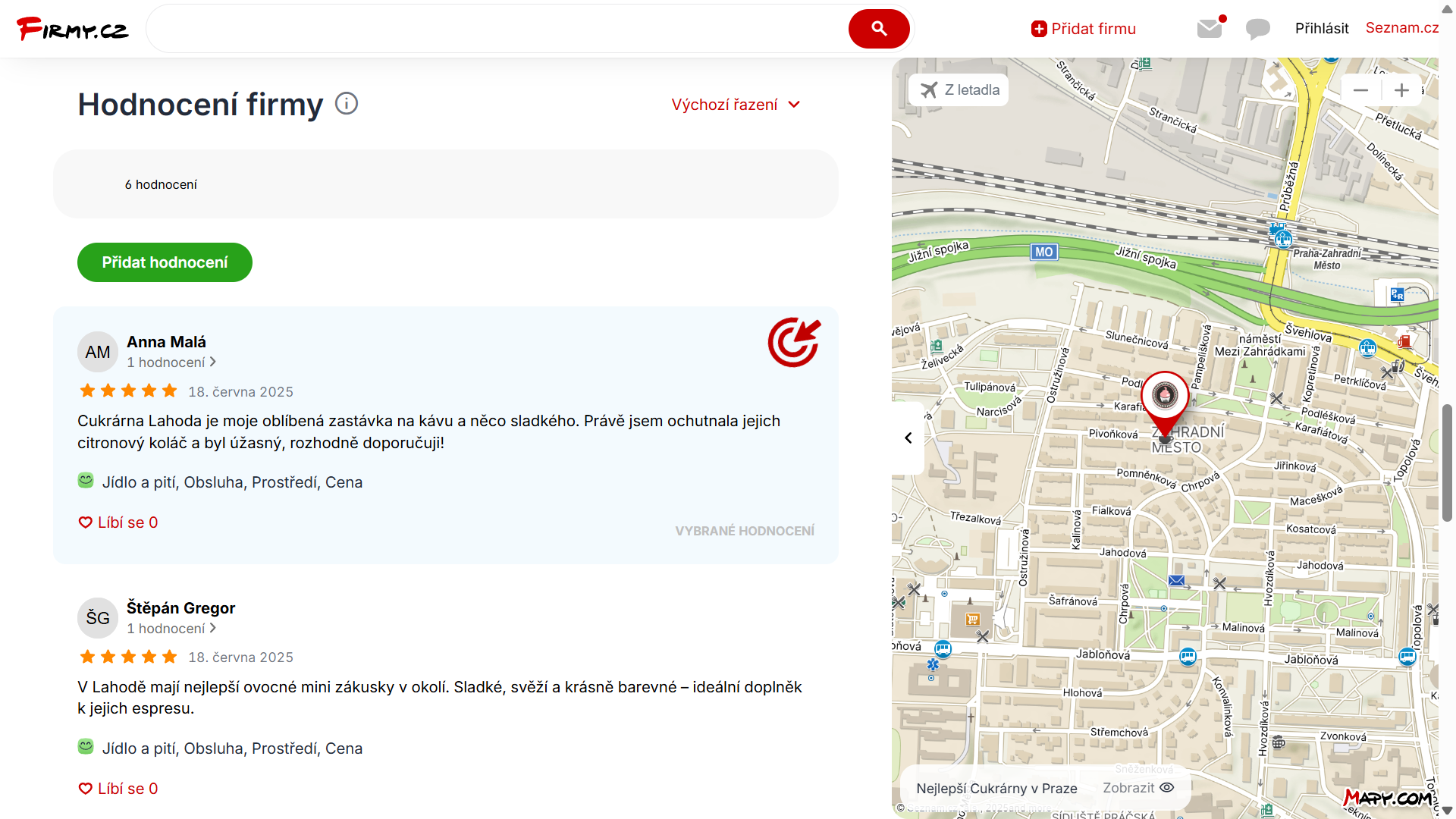
Task: Click the Přidat firmu link
Action: pyautogui.click(x=1084, y=29)
